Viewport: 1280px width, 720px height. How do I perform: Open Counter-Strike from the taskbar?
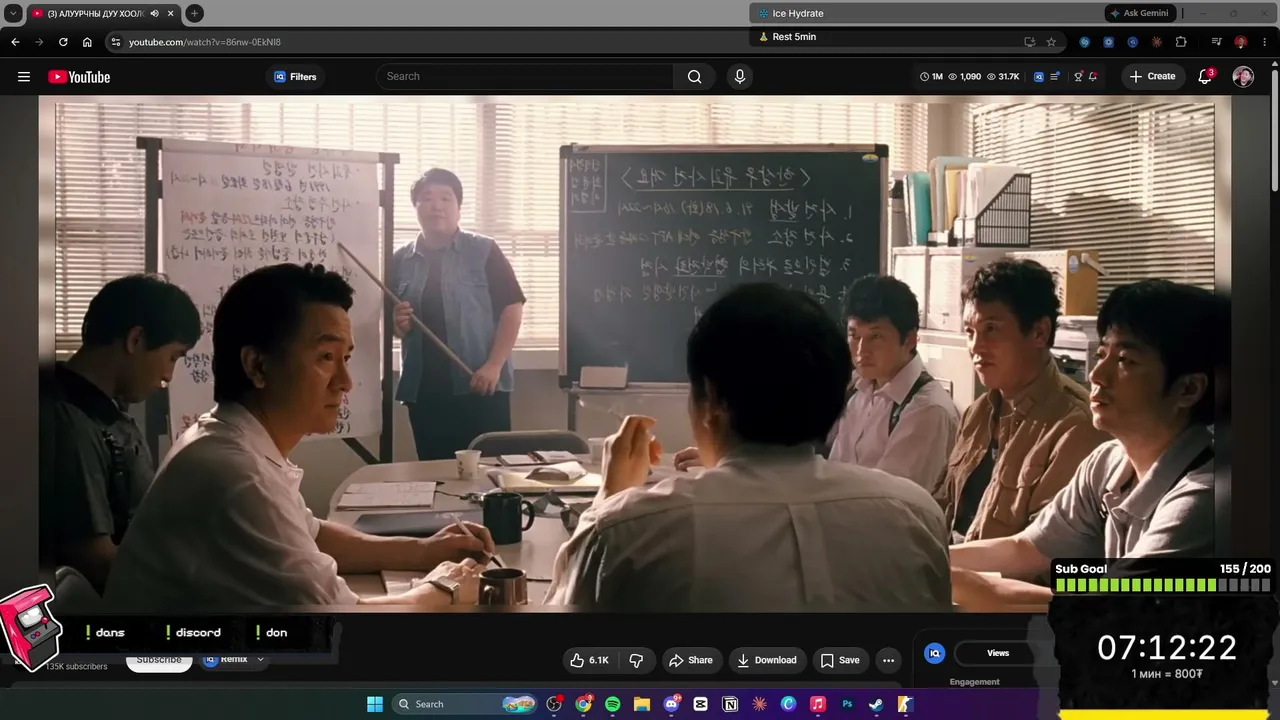pyautogui.click(x=905, y=704)
